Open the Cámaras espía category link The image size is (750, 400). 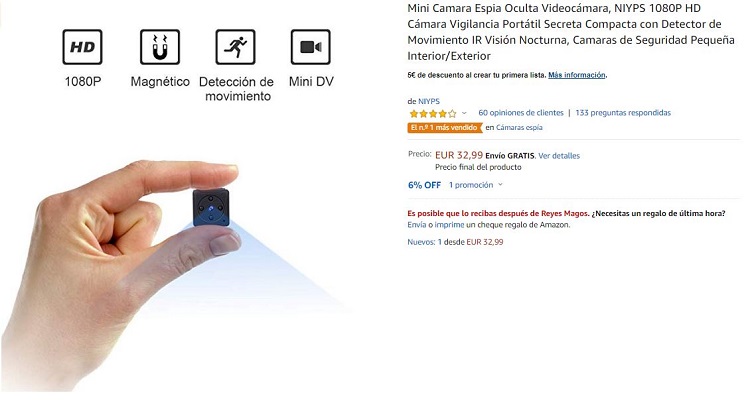coord(519,128)
